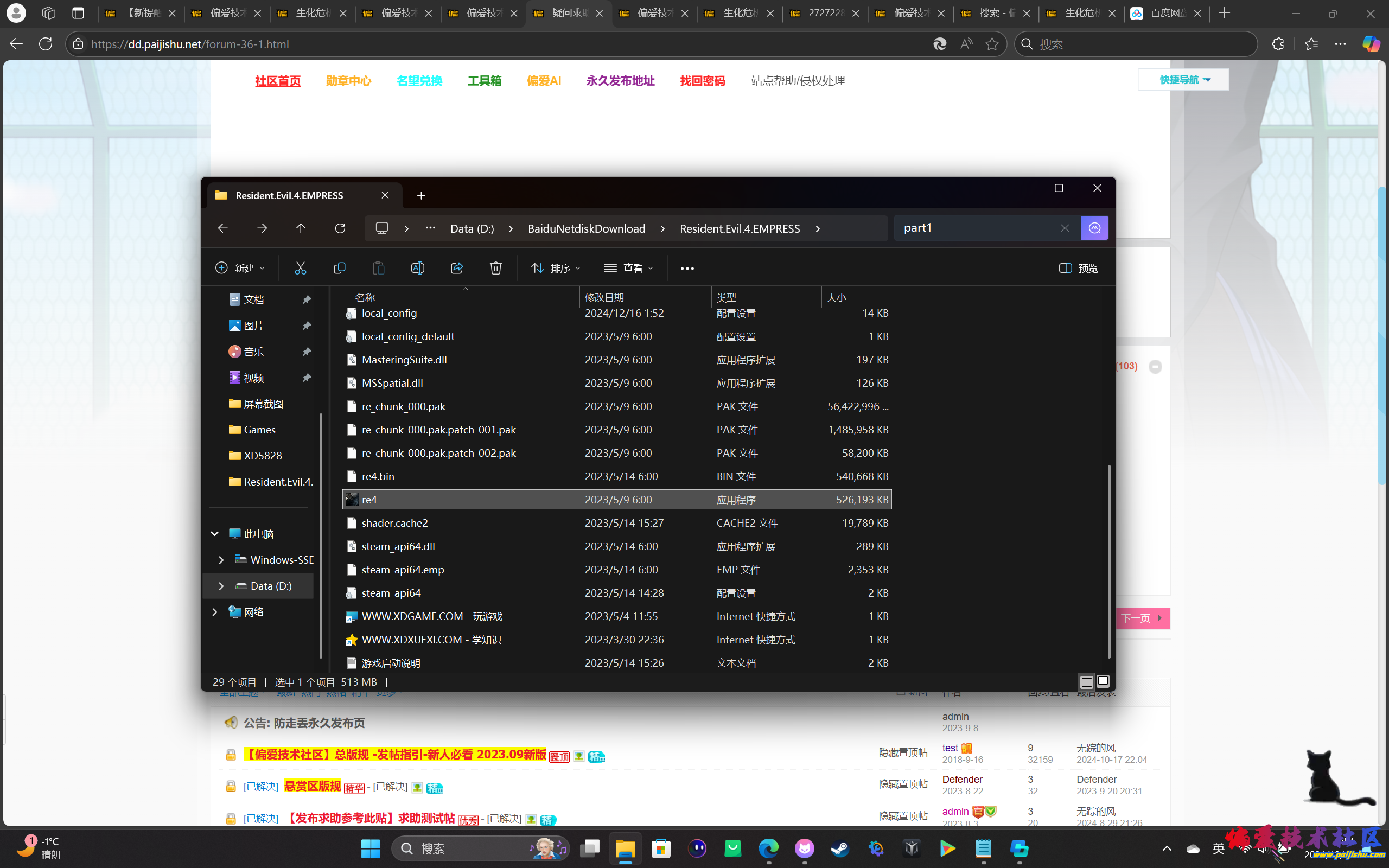Select the 游戏启动说明 text document
This screenshot has height=868, width=1389.
pyautogui.click(x=616, y=663)
